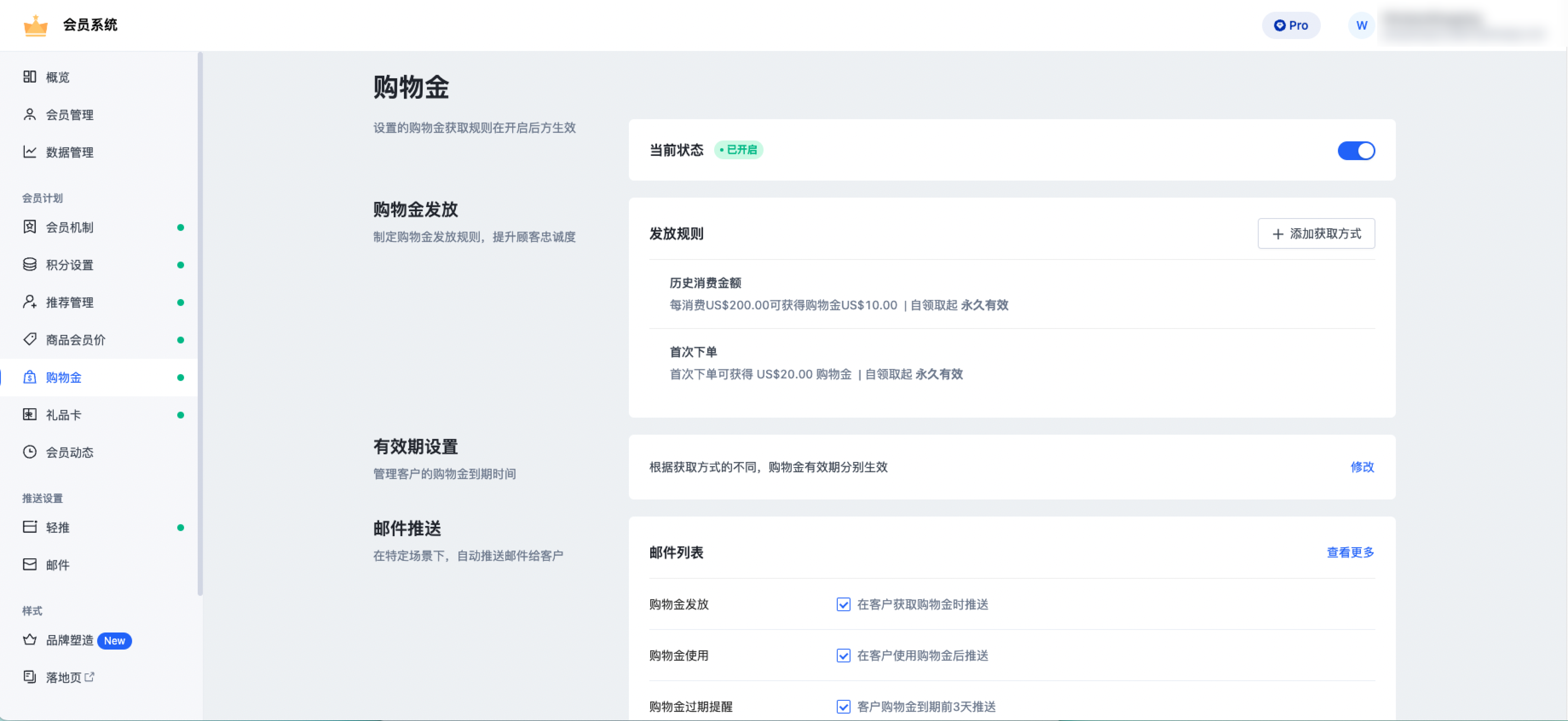The width and height of the screenshot is (1568, 721).
Task: Click the 已开启 status badge
Action: (738, 150)
